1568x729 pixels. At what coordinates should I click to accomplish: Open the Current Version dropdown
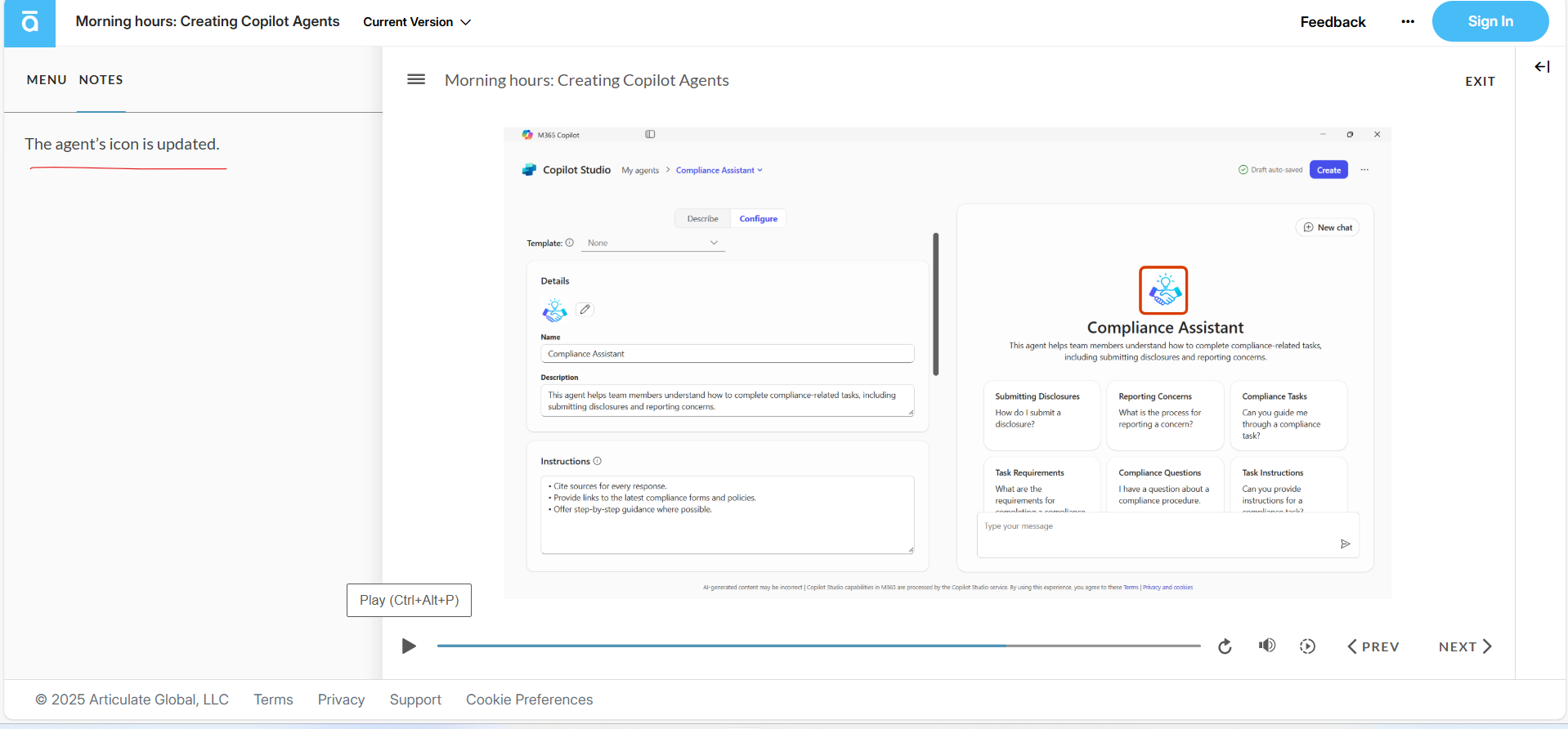pyautogui.click(x=417, y=22)
